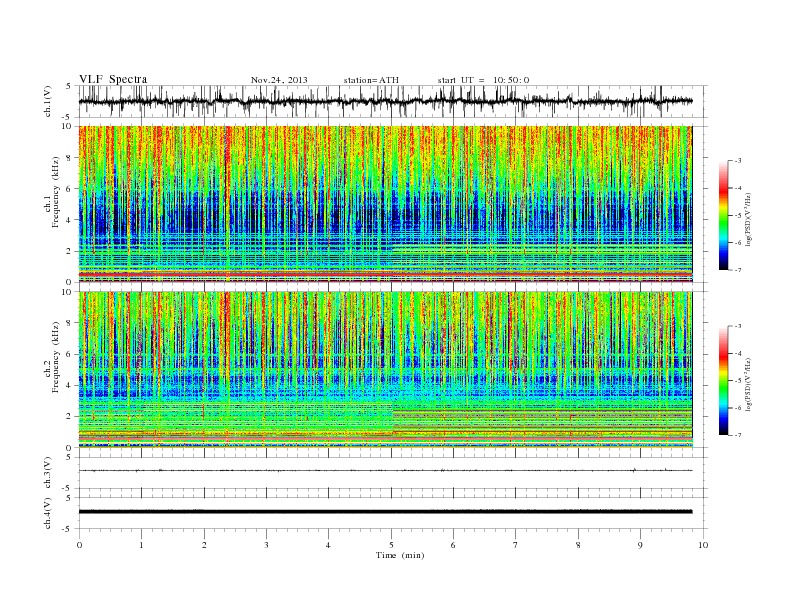Click the thick ch.4 voltage trace

(385, 512)
